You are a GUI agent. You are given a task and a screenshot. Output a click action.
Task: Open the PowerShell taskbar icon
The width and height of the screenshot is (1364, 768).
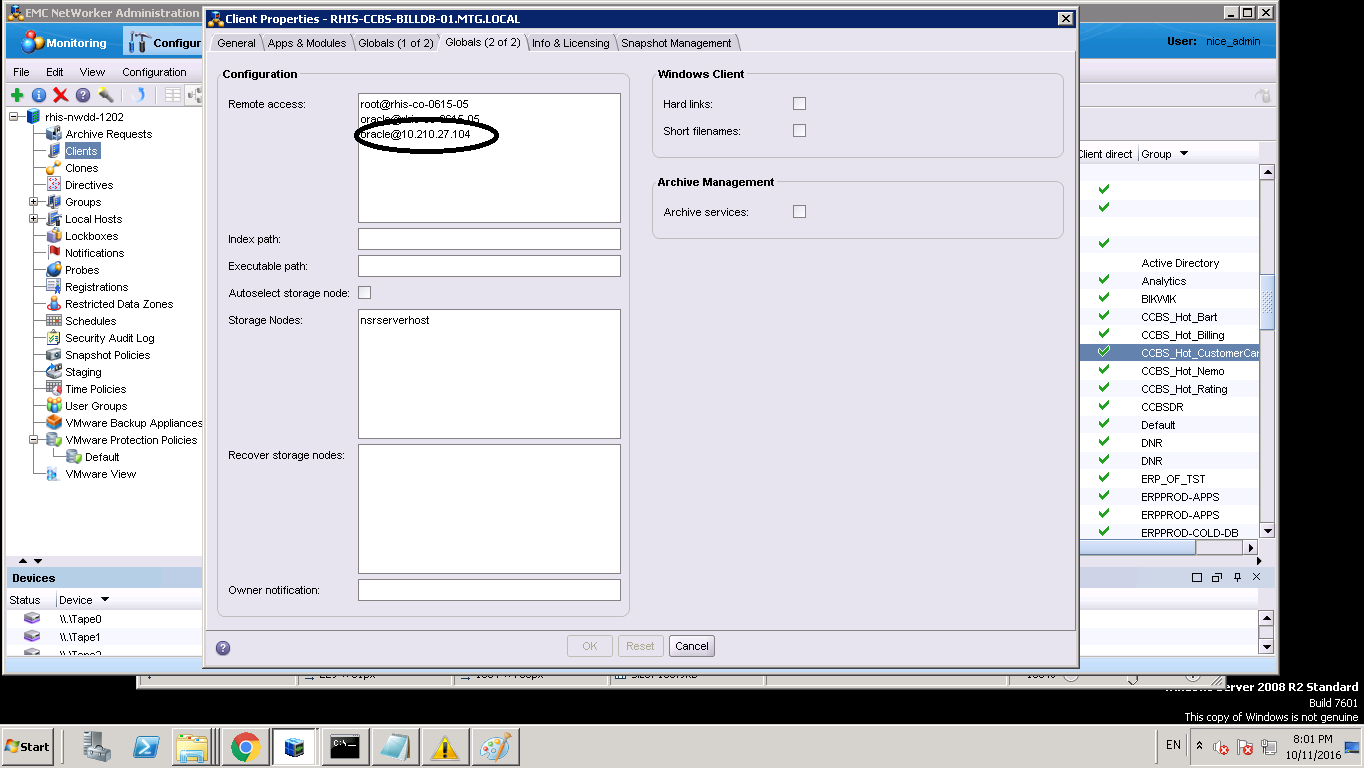[x=146, y=747]
